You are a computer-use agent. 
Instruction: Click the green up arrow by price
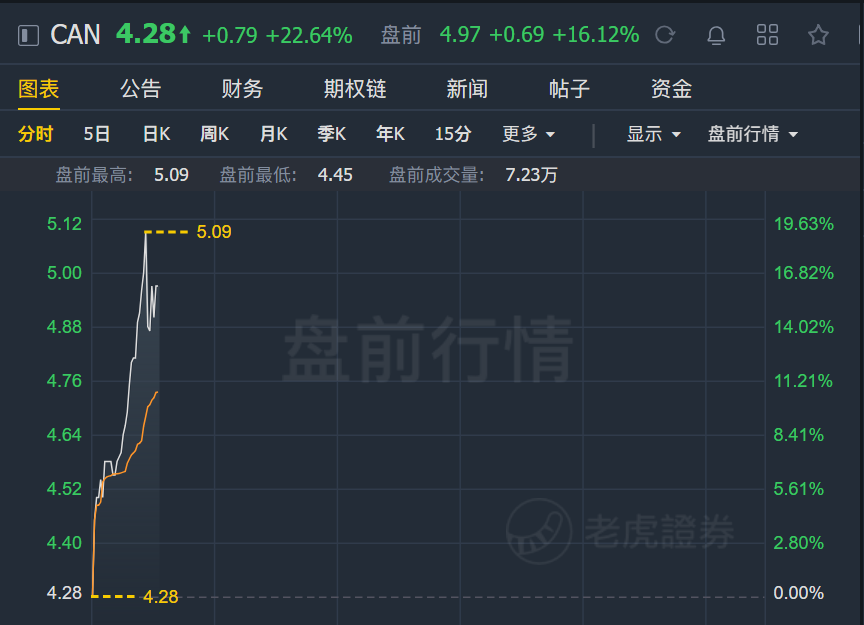pyautogui.click(x=185, y=35)
